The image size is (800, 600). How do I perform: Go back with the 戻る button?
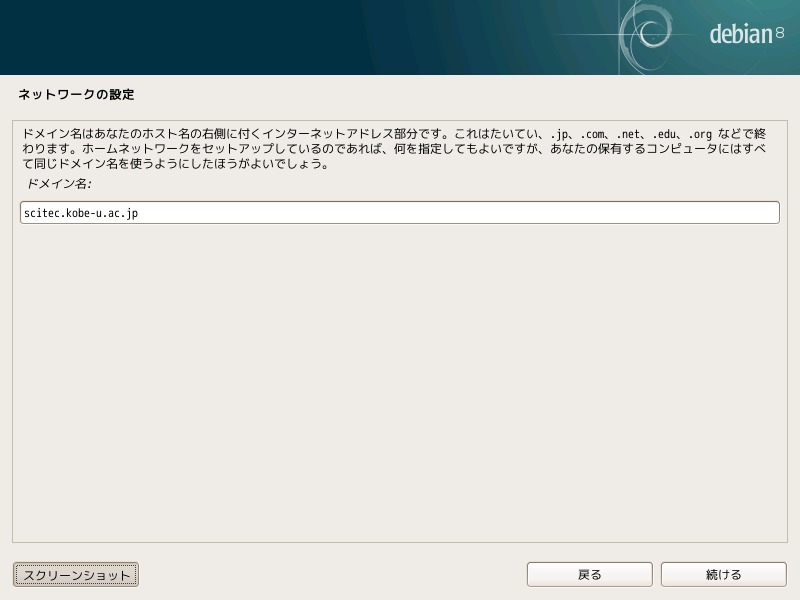589,574
